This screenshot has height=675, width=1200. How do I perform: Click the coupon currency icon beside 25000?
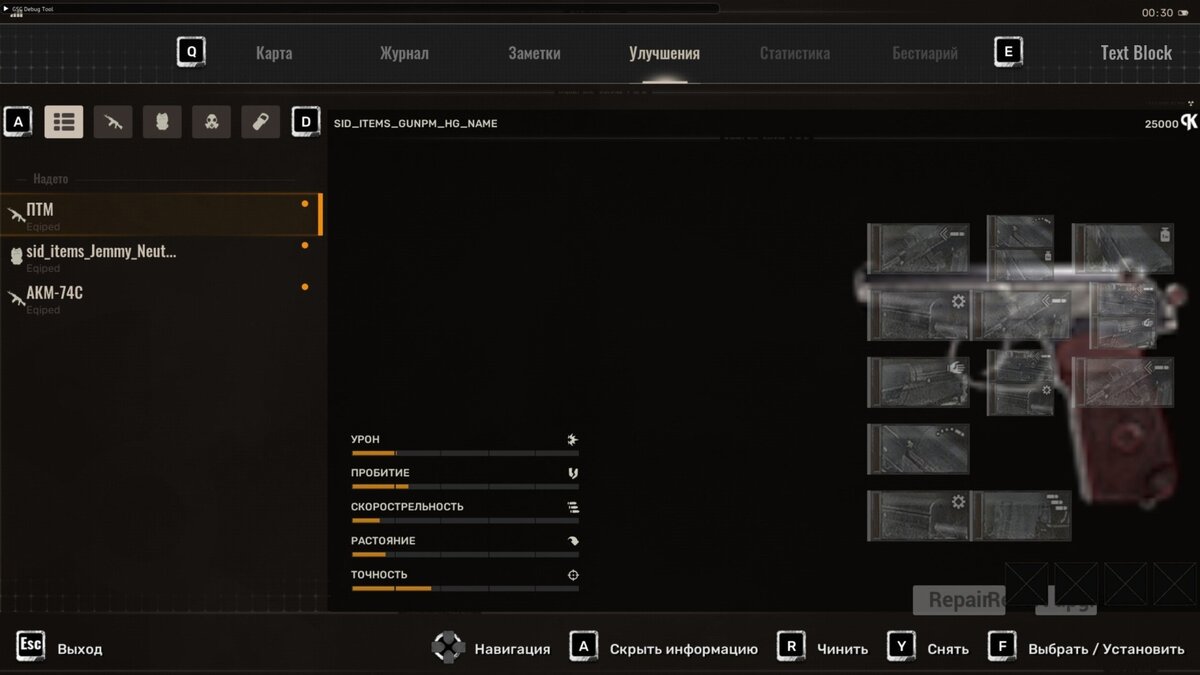tap(1189, 122)
